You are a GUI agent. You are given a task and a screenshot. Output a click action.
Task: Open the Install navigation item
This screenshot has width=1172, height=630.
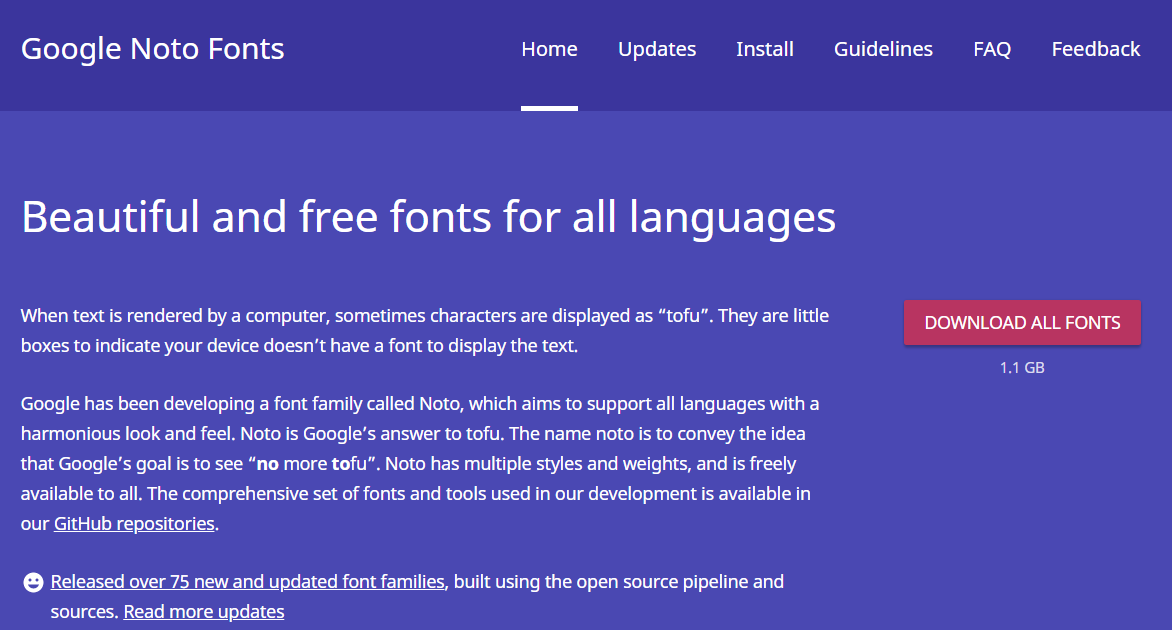click(765, 49)
